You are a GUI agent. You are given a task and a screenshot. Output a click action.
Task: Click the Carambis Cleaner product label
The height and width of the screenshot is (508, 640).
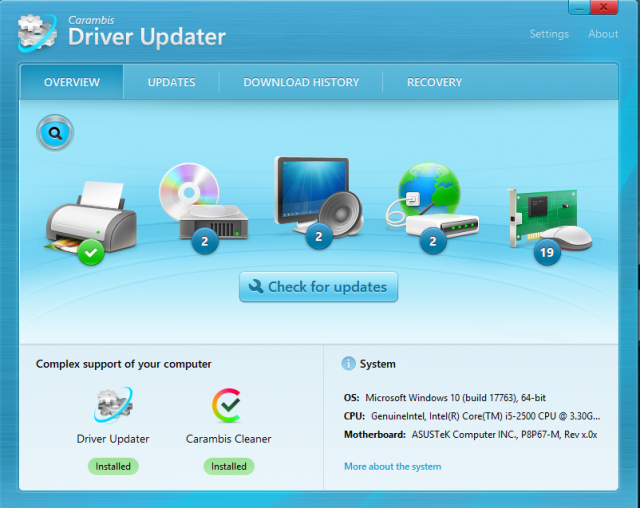[x=229, y=439]
